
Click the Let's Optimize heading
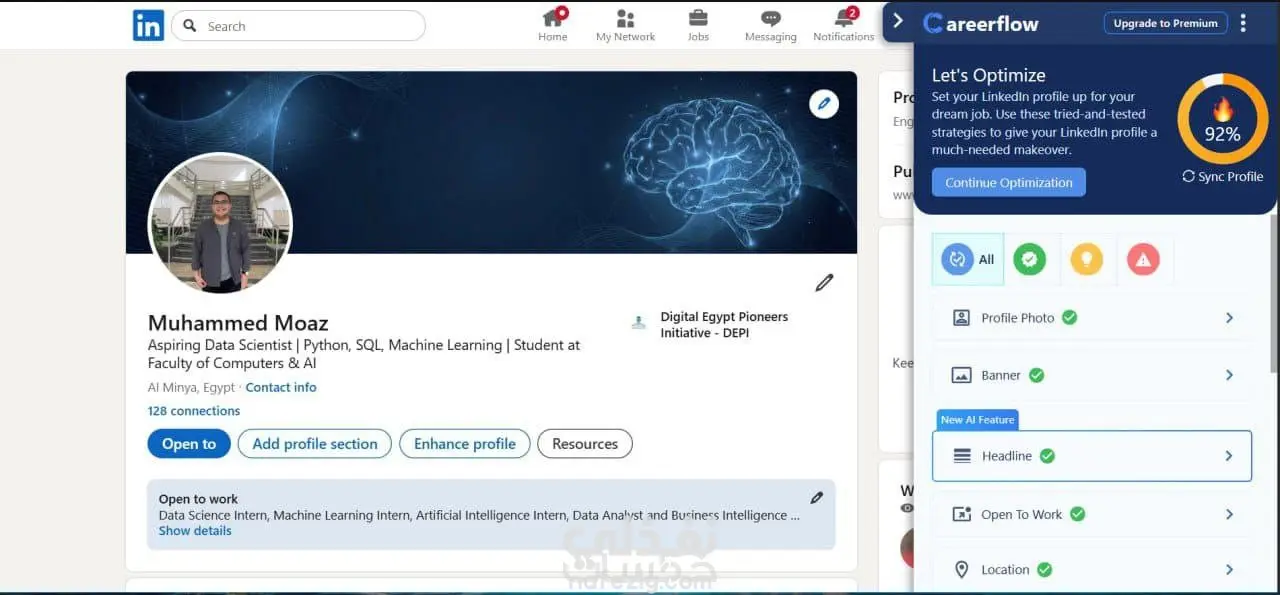pyautogui.click(x=988, y=75)
